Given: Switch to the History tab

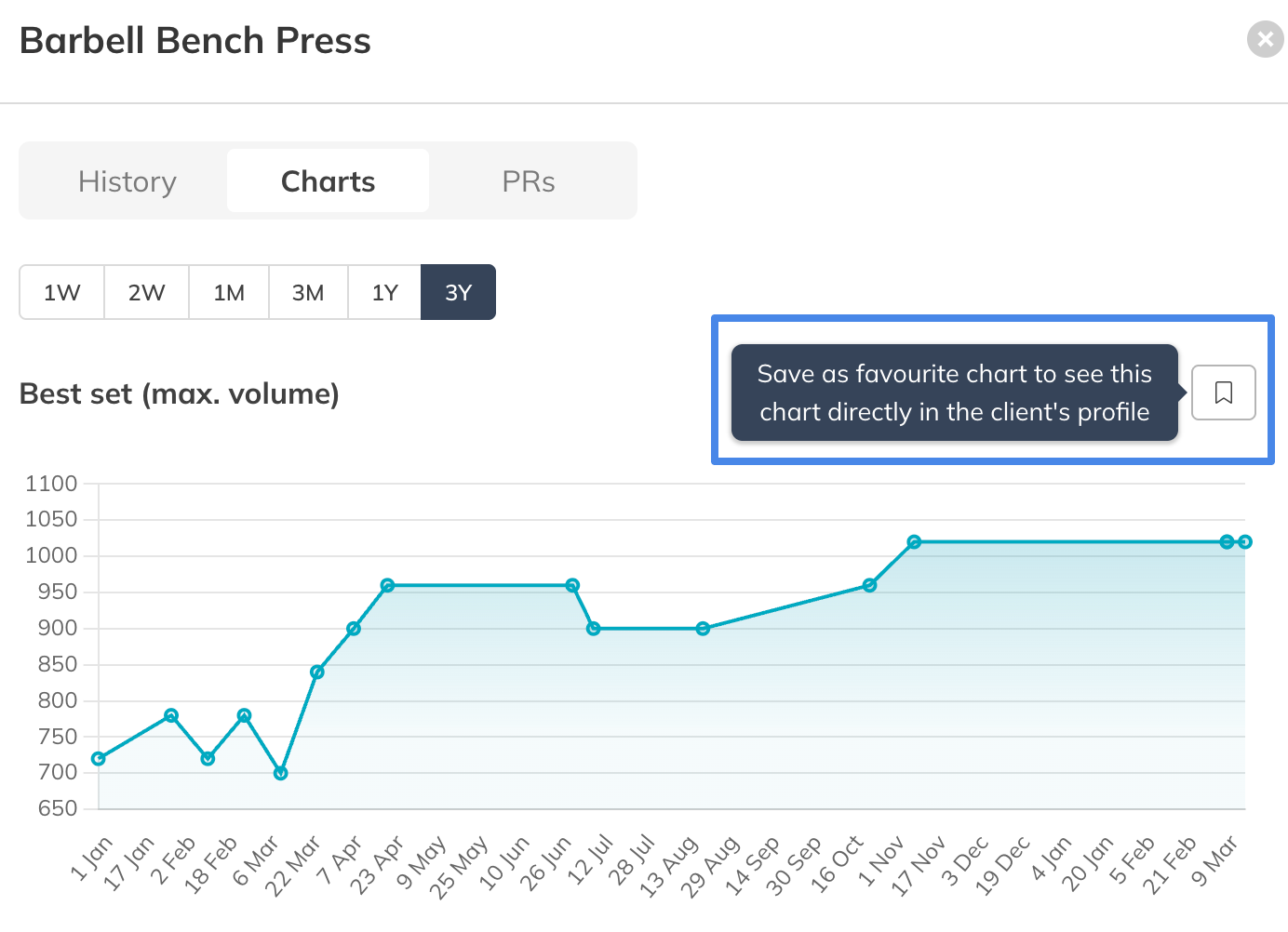Looking at the screenshot, I should 127,181.
